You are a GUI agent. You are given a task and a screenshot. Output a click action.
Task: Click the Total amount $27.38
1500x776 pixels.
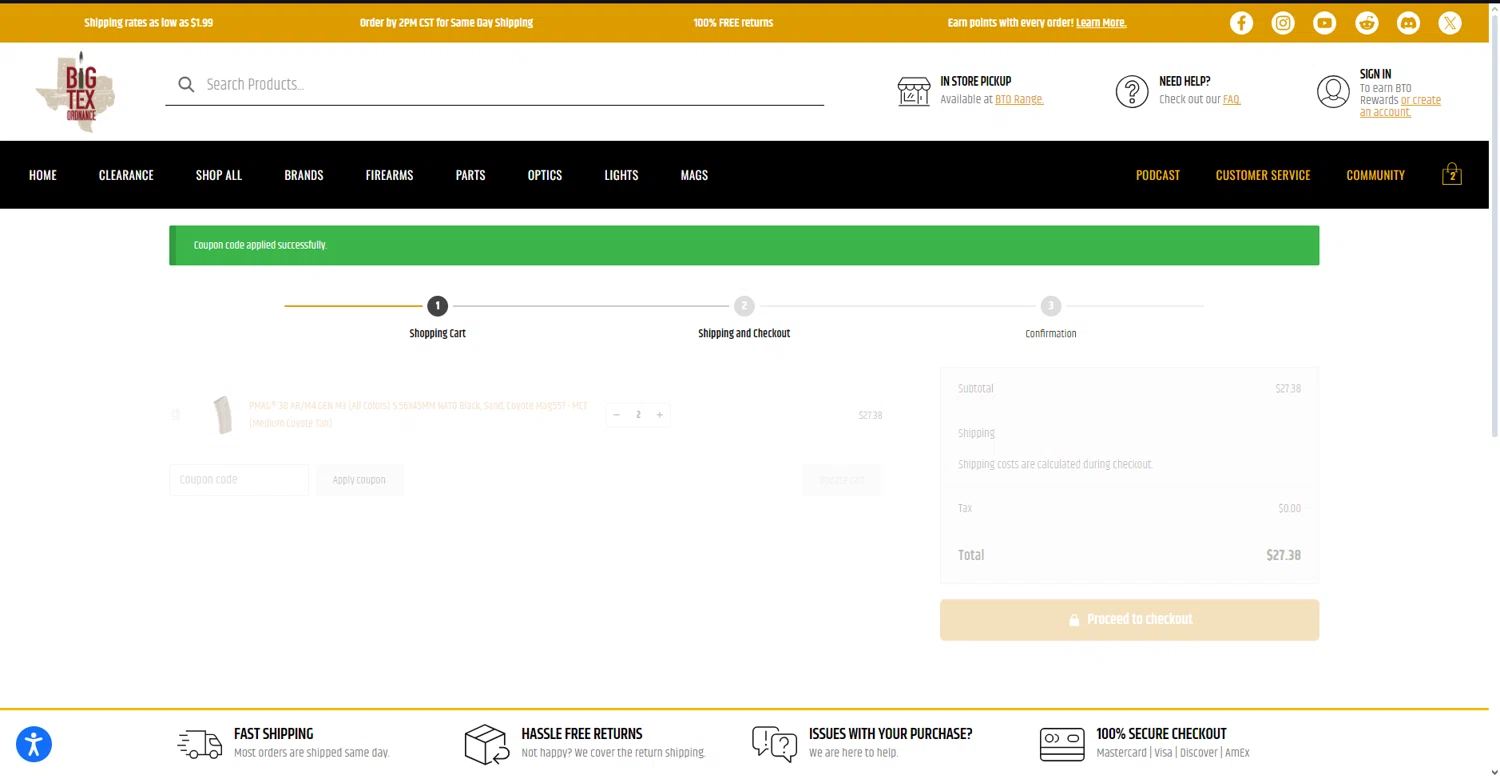tap(1283, 555)
